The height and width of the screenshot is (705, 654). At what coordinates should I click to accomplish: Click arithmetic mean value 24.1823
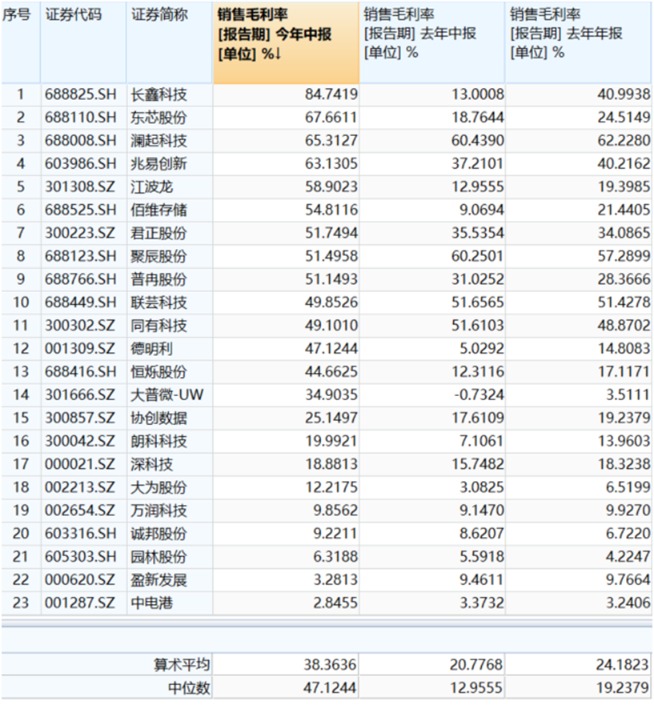click(x=623, y=665)
